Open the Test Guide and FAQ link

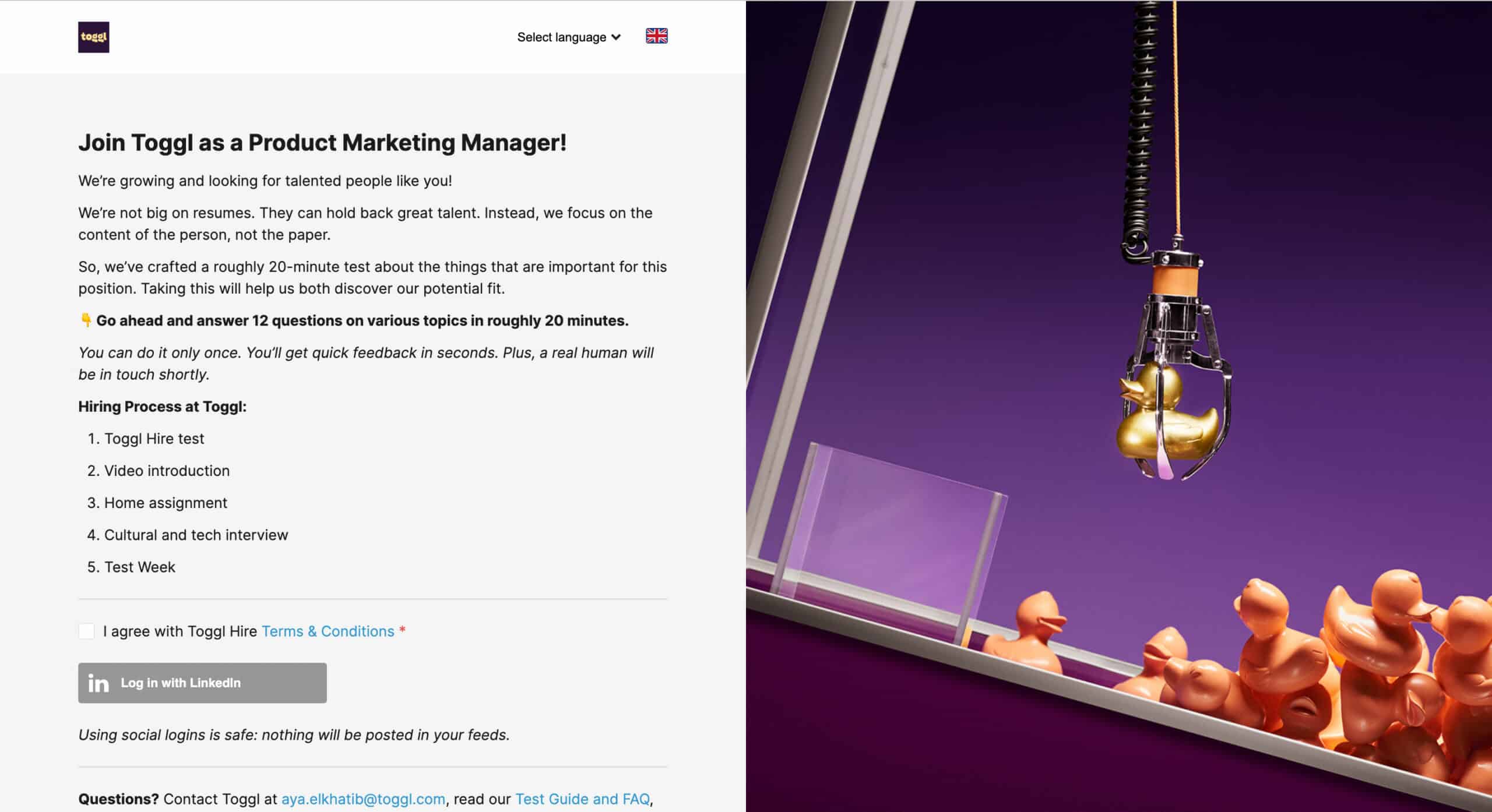(582, 799)
